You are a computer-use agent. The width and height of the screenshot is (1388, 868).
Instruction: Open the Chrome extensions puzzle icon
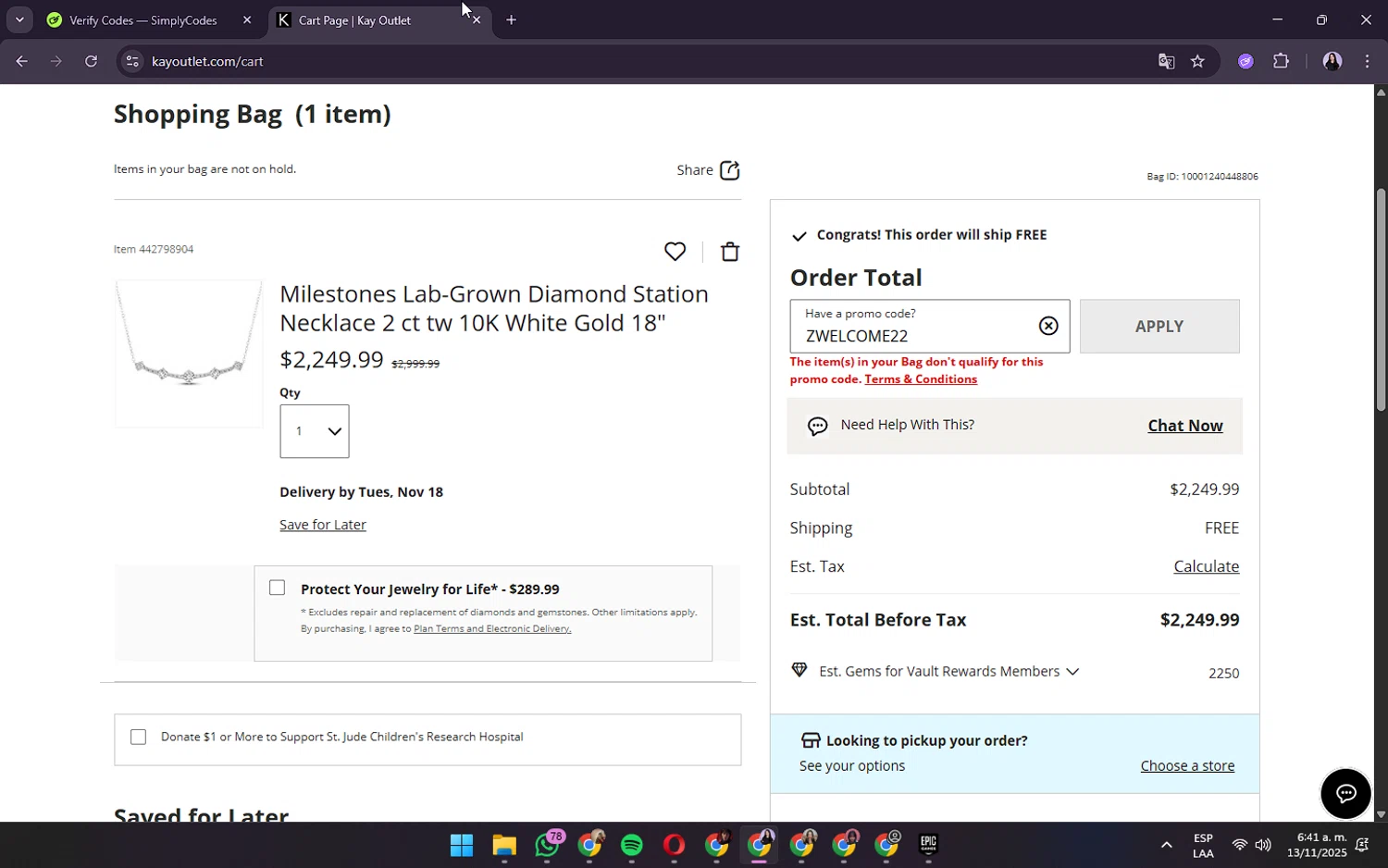1281,61
